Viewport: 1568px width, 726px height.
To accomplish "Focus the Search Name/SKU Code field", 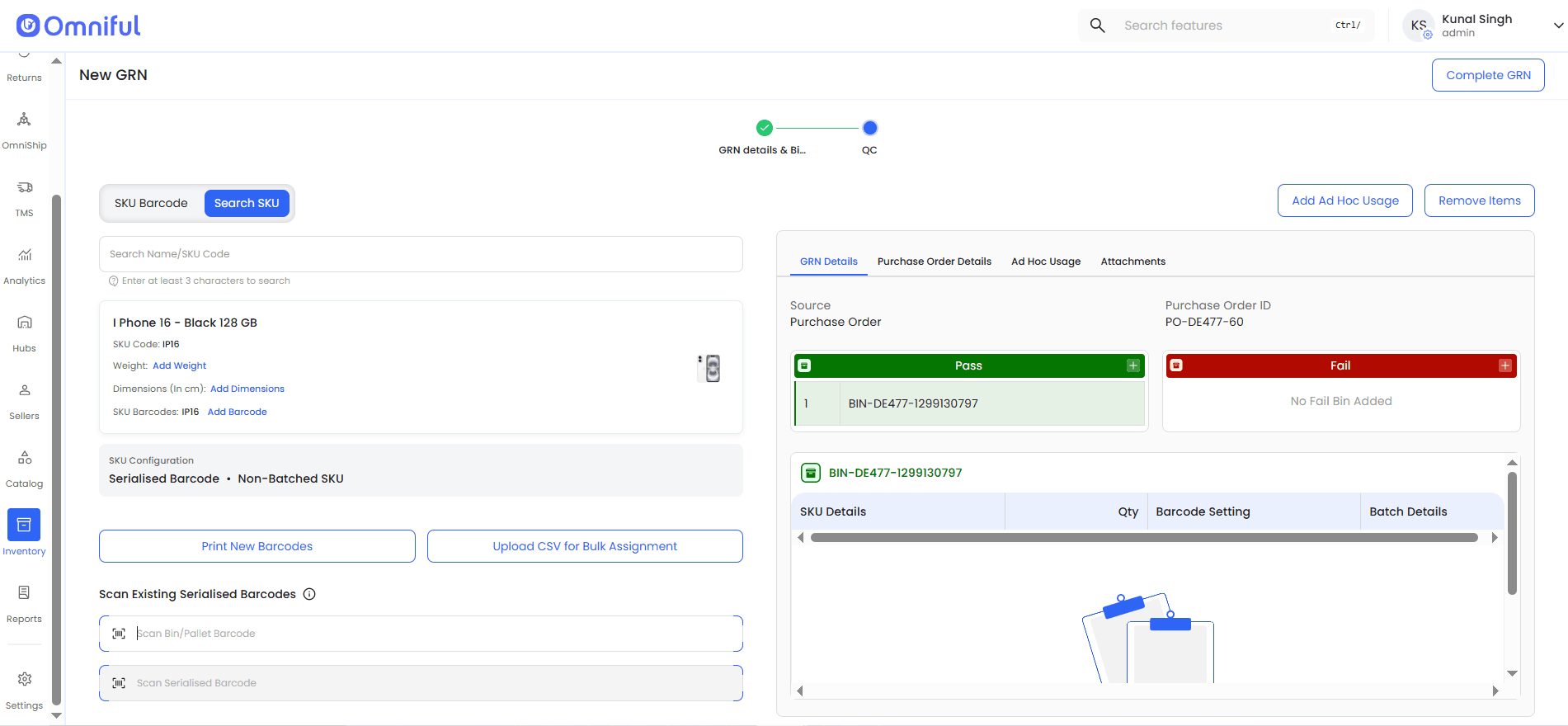I will pos(421,254).
